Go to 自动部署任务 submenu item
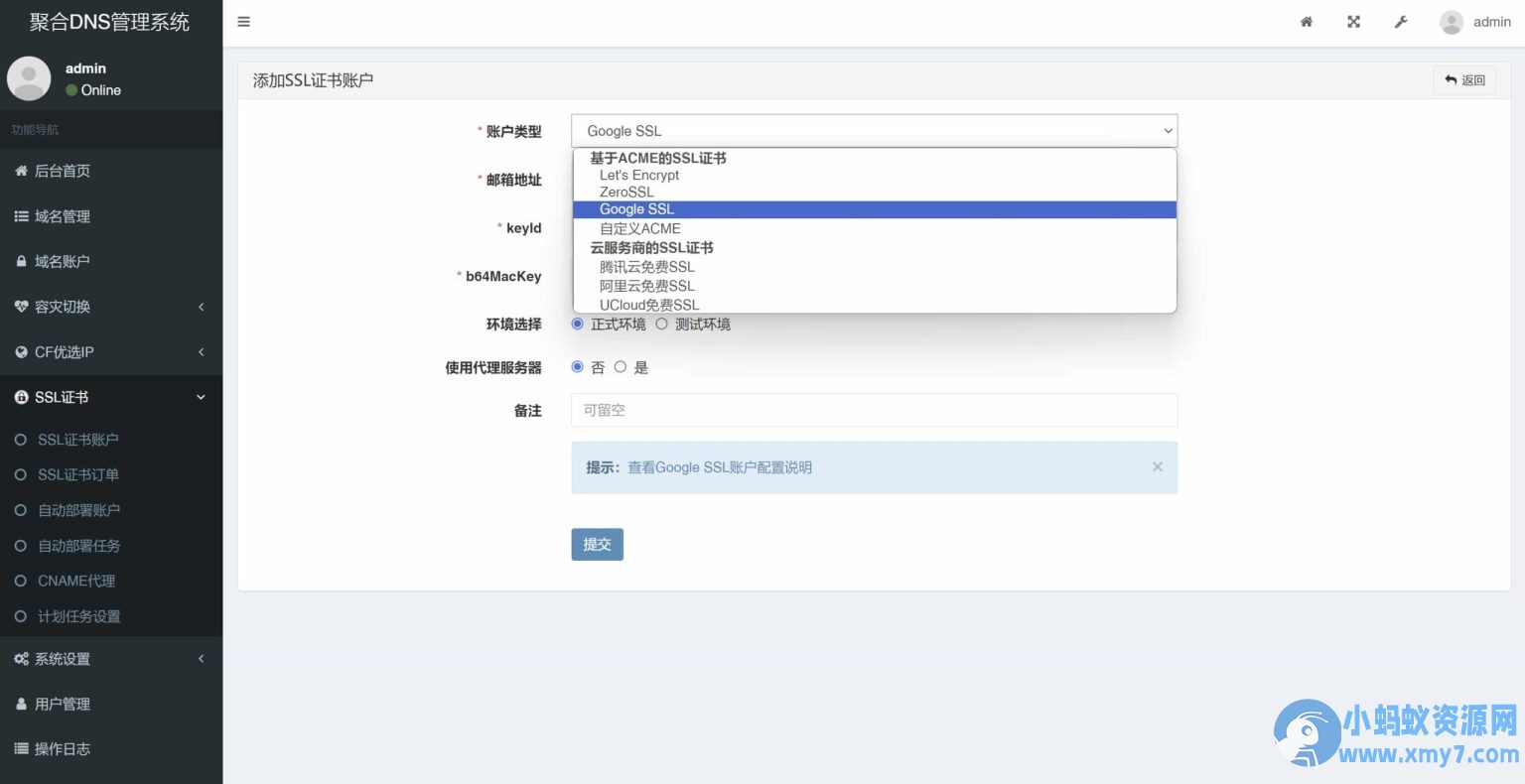Screen dimensions: 1525x784 point(79,546)
